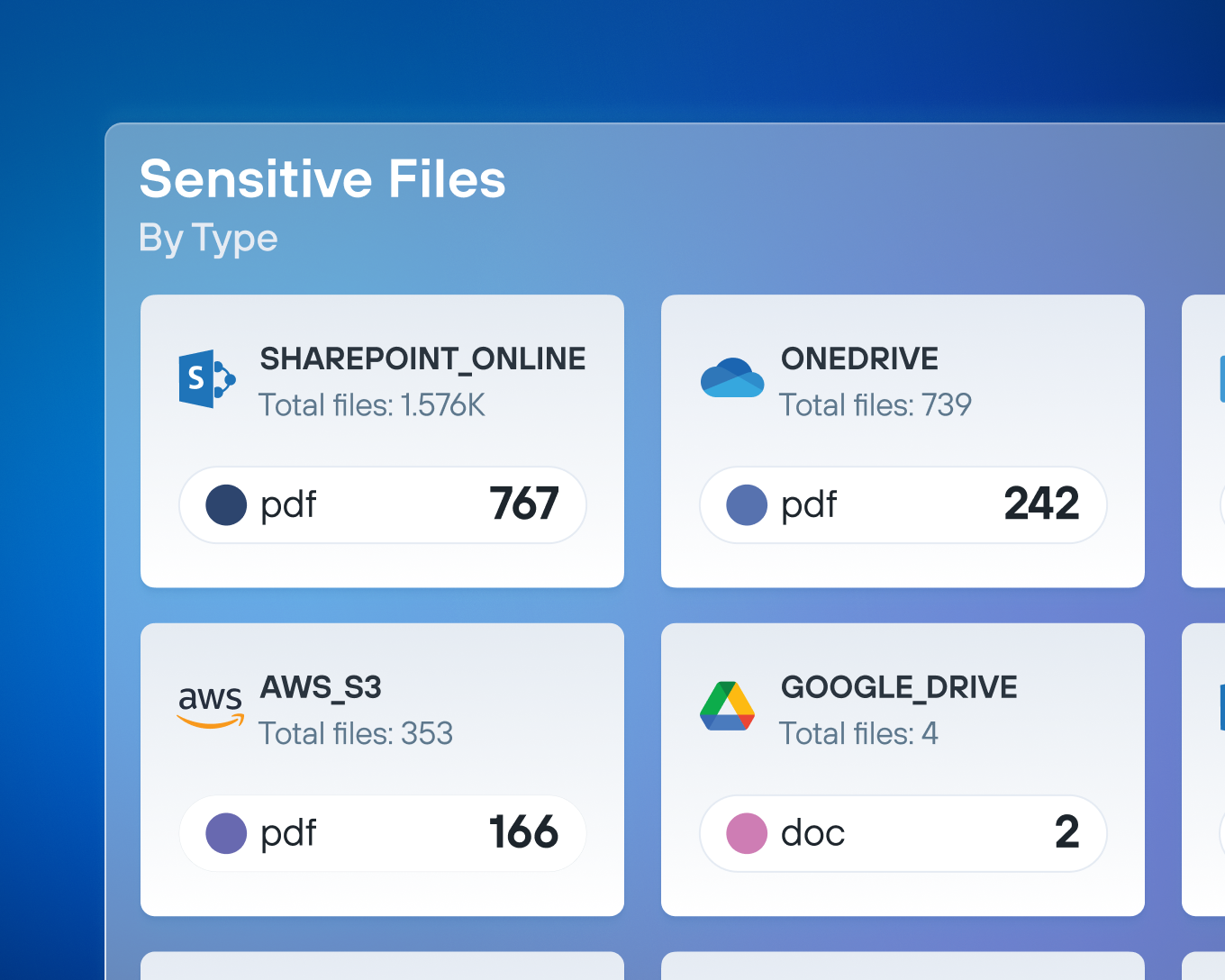This screenshot has width=1225, height=980.
Task: Click the Google Drive triangle icon
Action: (x=727, y=706)
